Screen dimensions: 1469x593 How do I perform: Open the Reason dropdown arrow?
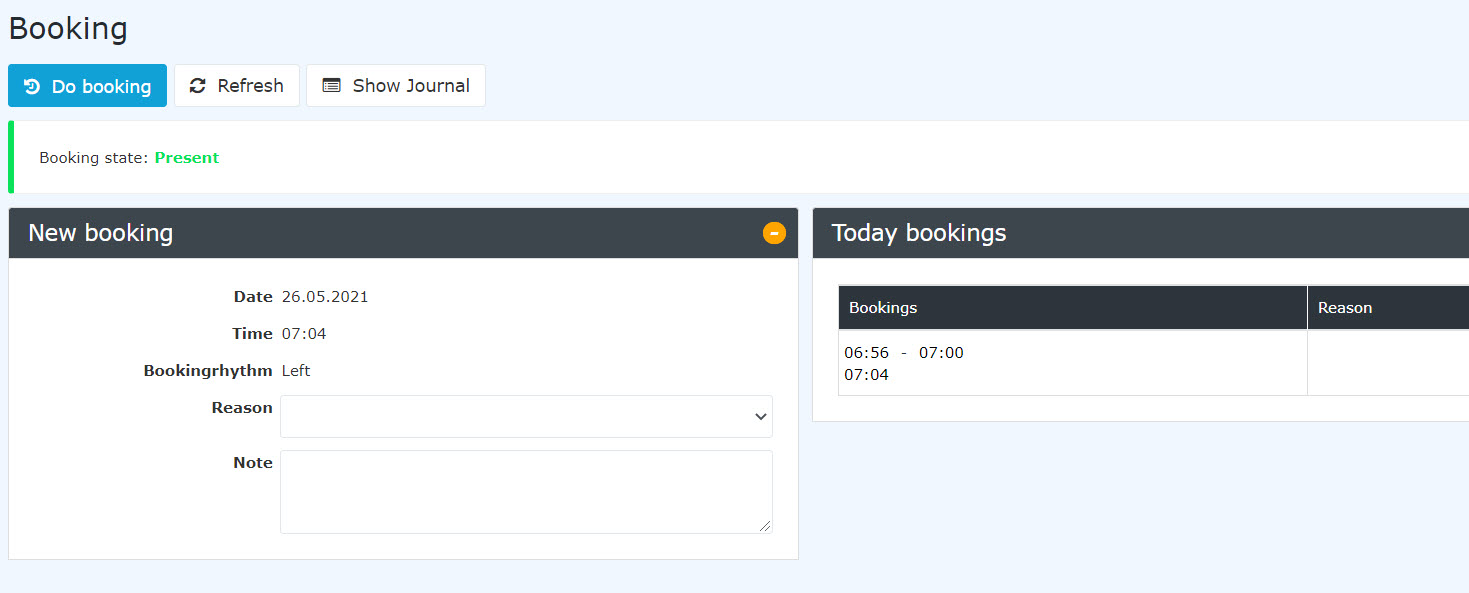761,416
